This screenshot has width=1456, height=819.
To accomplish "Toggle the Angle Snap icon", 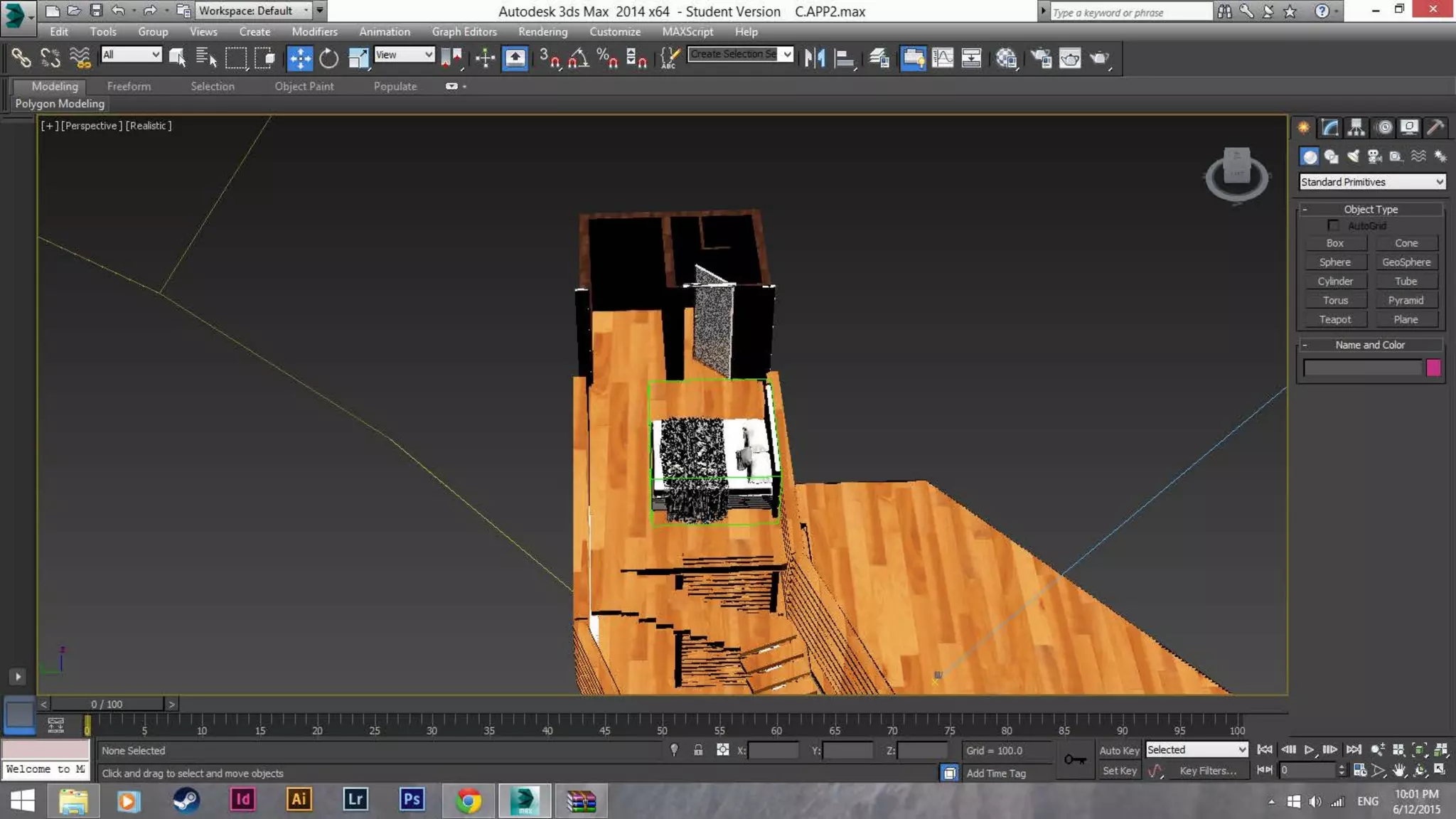I will (x=579, y=58).
